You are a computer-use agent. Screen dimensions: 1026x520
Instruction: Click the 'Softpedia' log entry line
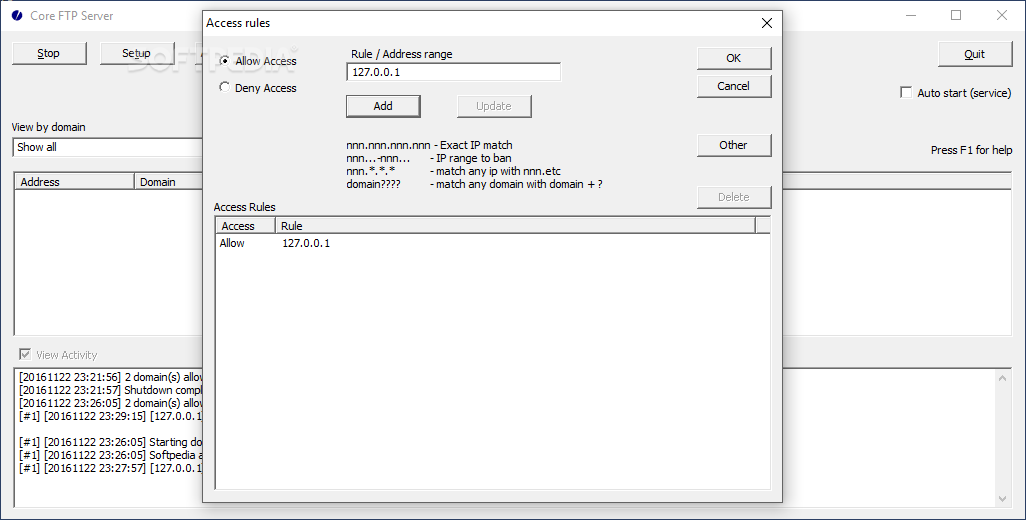(x=111, y=455)
